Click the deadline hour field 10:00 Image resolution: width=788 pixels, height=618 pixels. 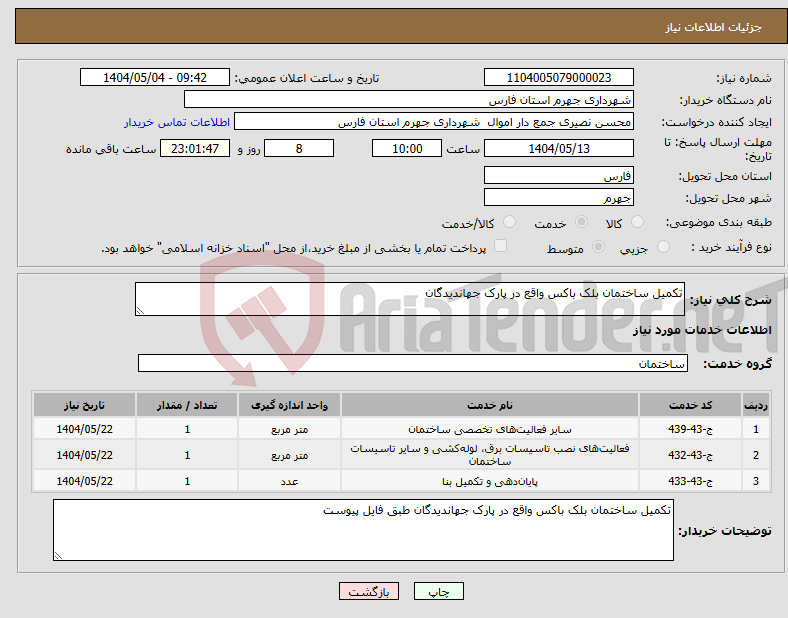(x=407, y=149)
